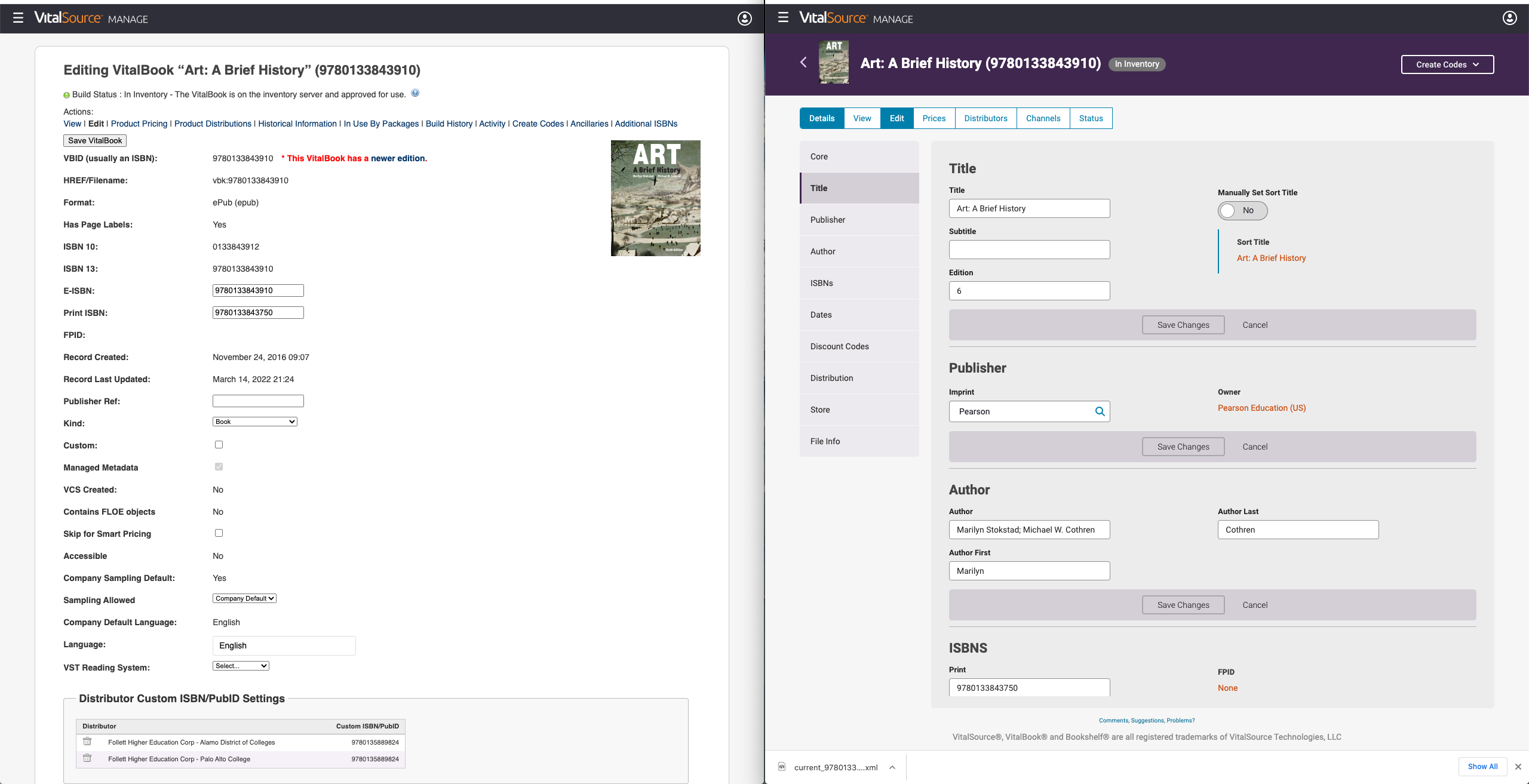
Task: Cancel changes in the Publisher section
Action: (x=1255, y=447)
